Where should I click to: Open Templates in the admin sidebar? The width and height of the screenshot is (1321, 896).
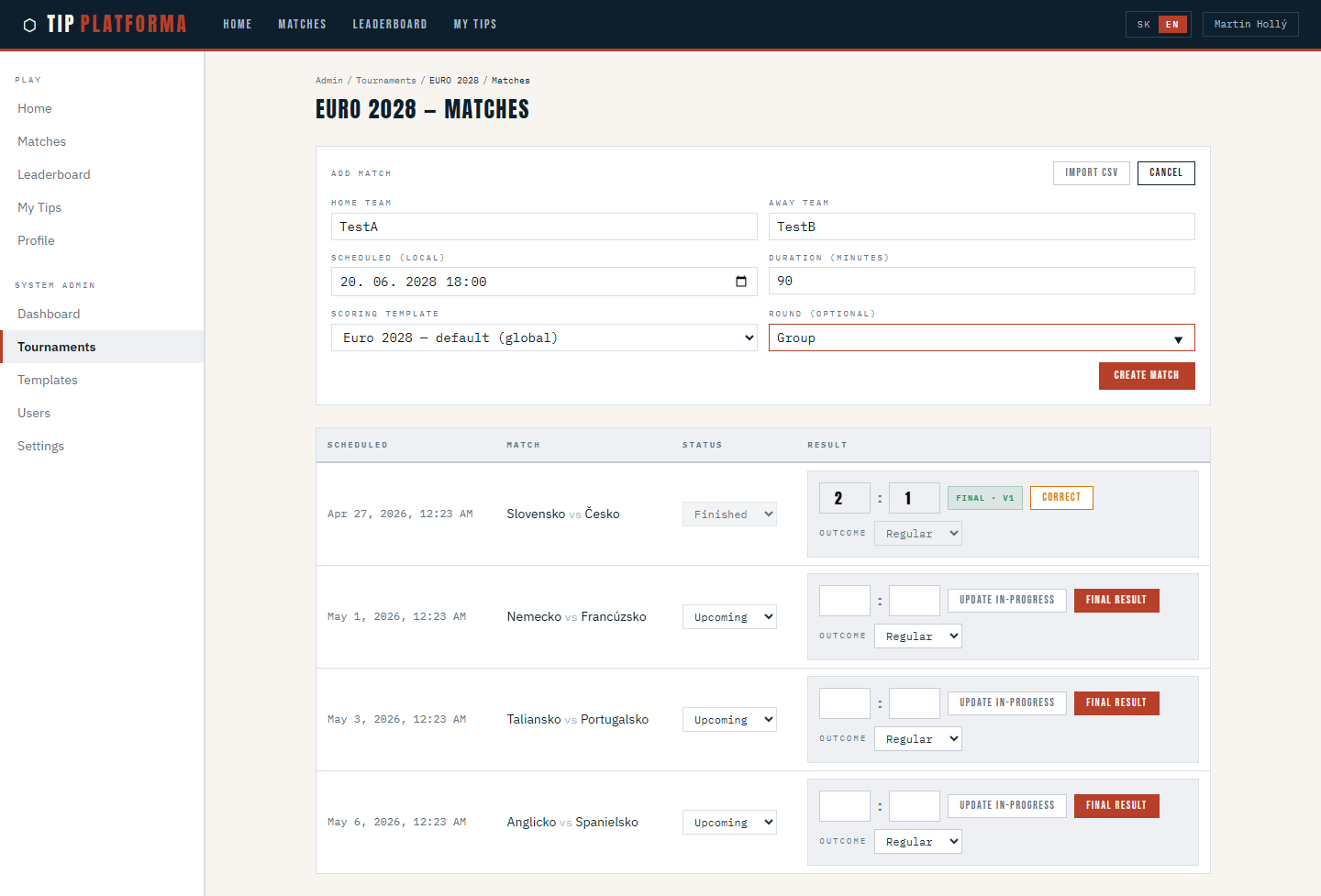pyautogui.click(x=48, y=380)
